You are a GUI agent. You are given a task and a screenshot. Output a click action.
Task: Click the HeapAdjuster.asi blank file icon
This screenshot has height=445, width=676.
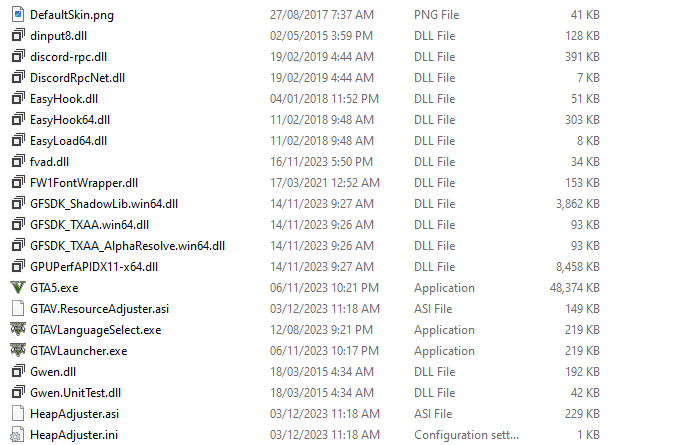tap(18, 414)
